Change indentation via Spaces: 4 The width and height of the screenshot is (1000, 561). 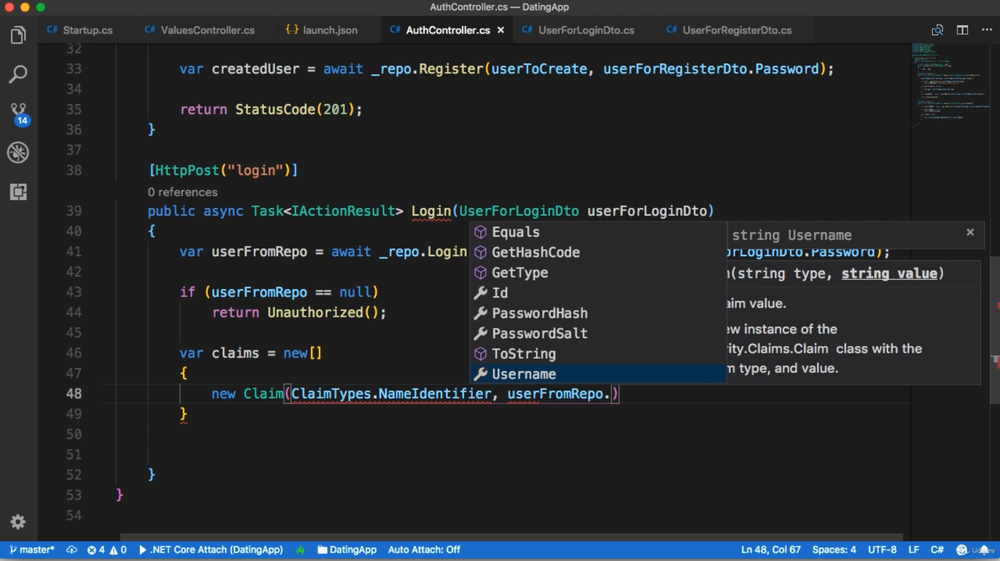(834, 550)
